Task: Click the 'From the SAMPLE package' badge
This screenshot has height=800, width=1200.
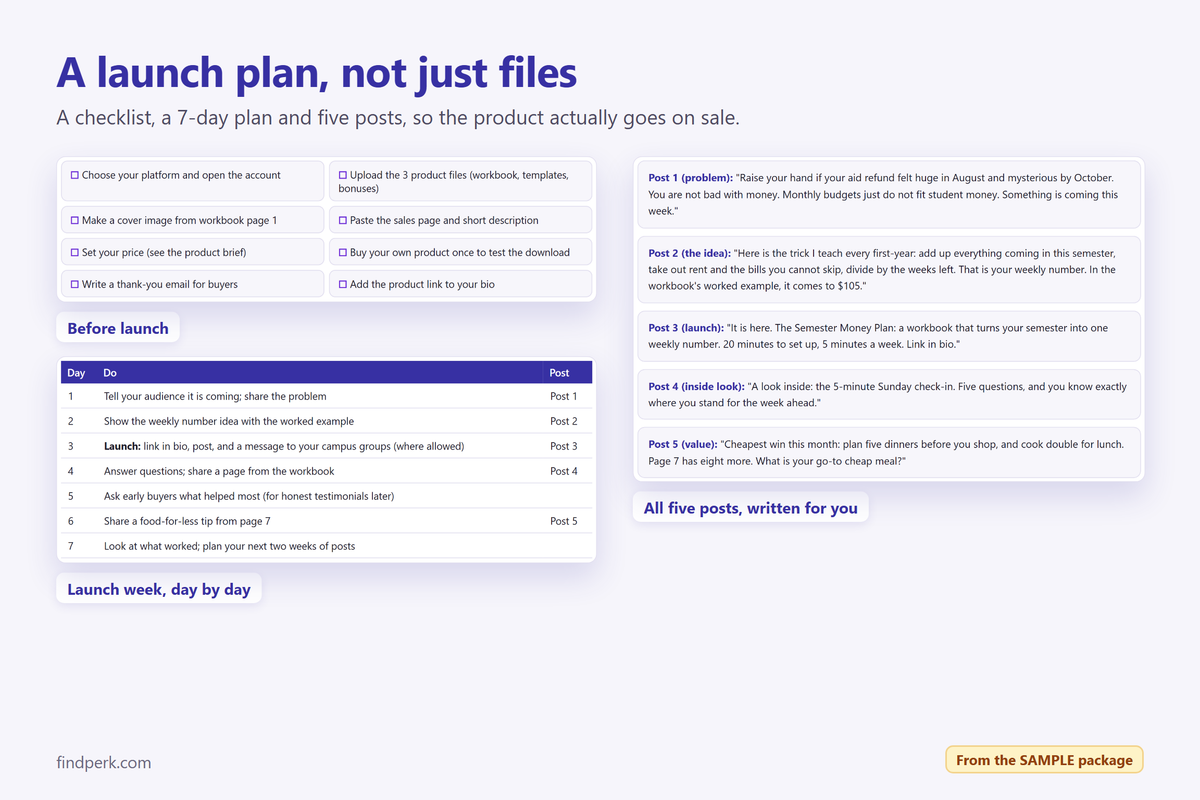Action: click(x=1044, y=760)
